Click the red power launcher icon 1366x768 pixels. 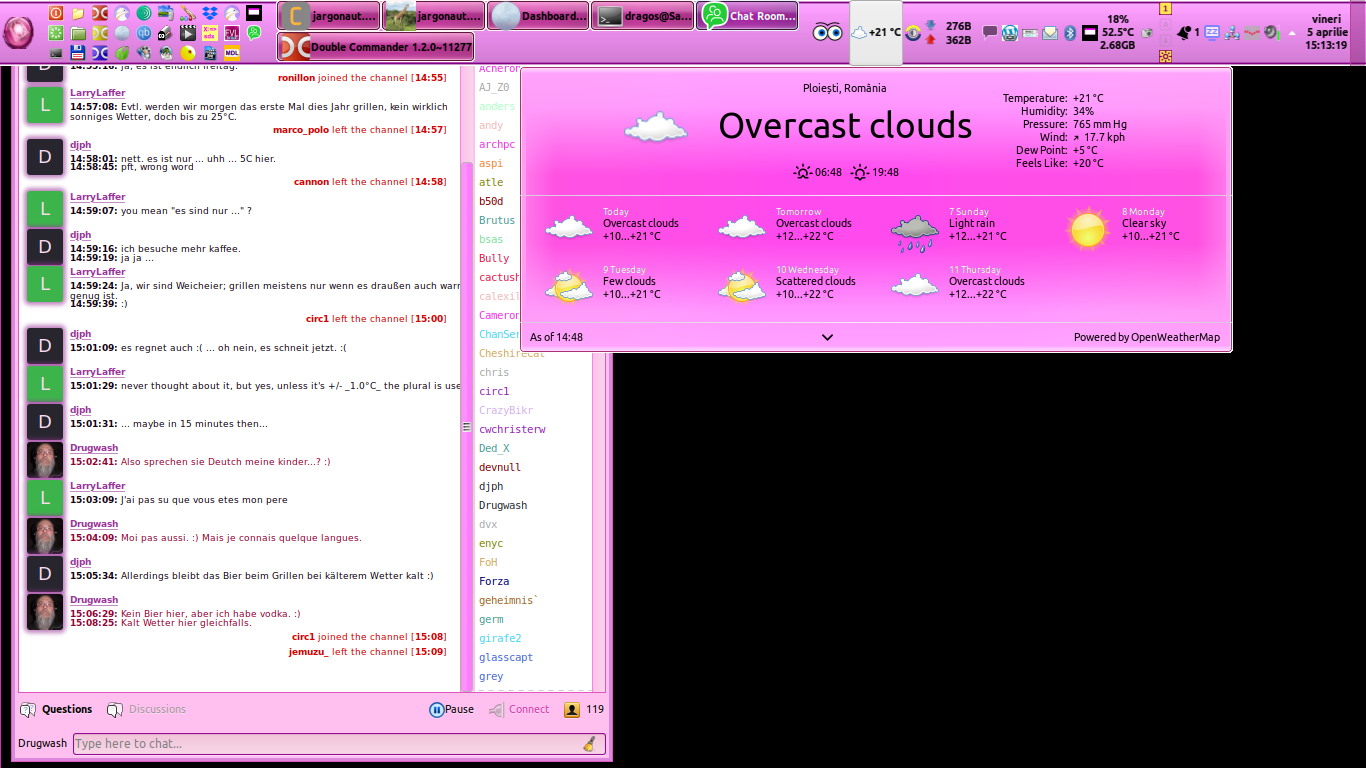56,13
